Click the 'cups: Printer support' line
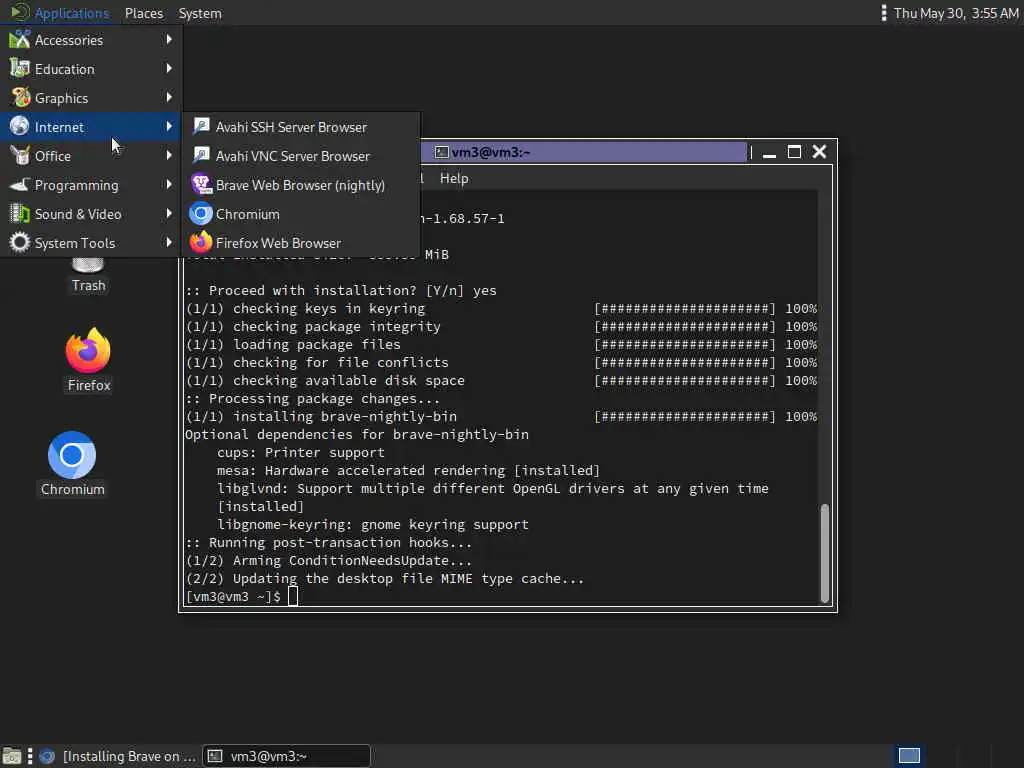Viewport: 1024px width, 768px height. pyautogui.click(x=300, y=453)
